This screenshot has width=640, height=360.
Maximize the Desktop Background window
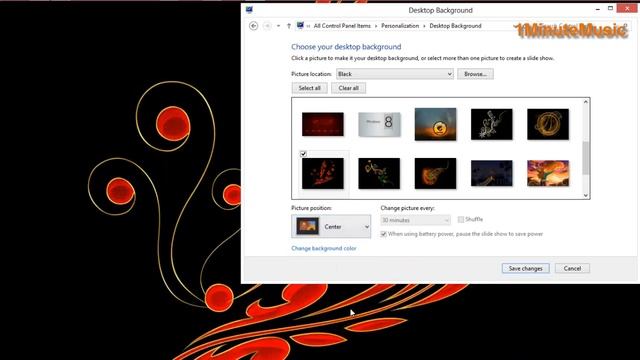610,9
